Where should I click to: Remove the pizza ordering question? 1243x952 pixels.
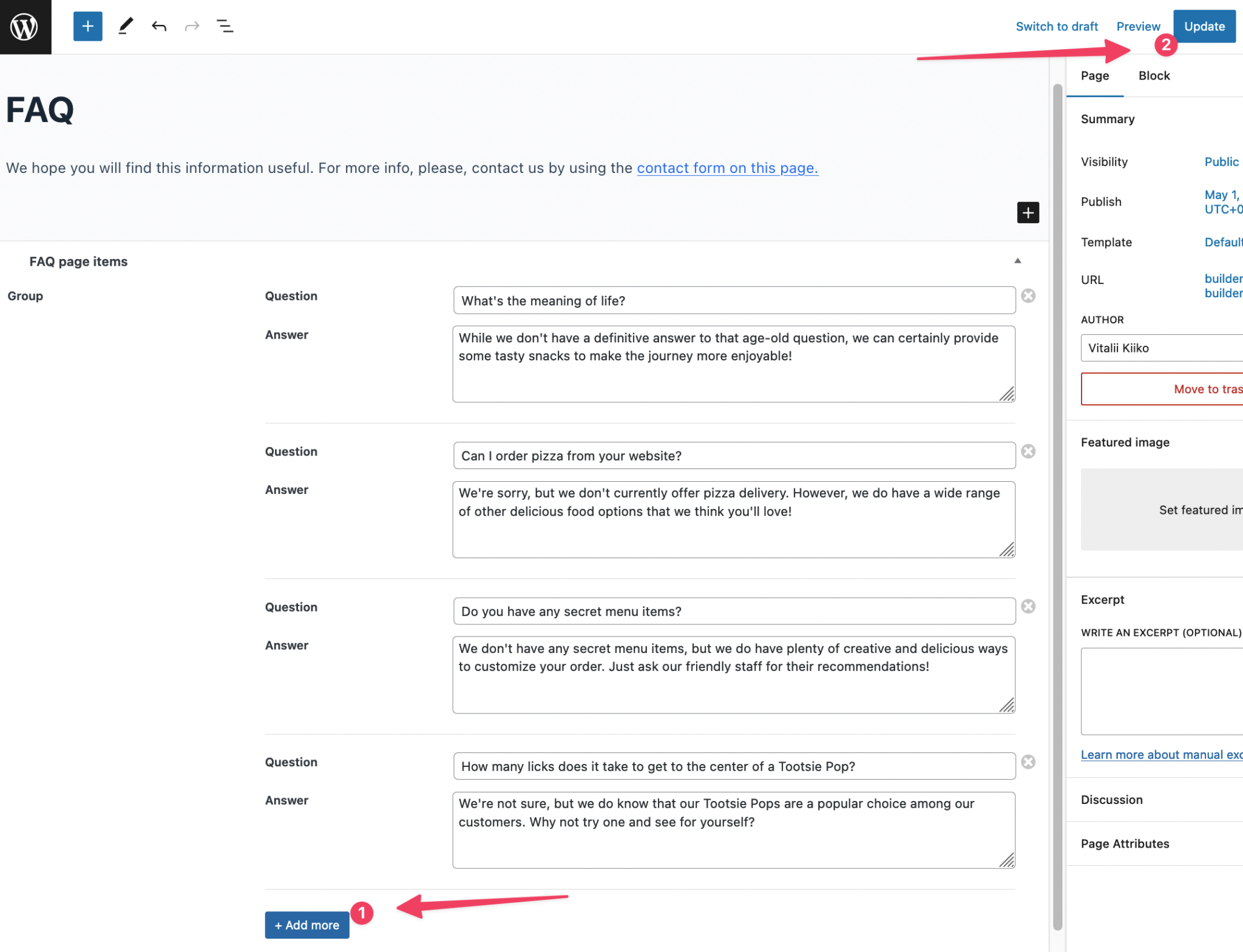click(x=1028, y=451)
